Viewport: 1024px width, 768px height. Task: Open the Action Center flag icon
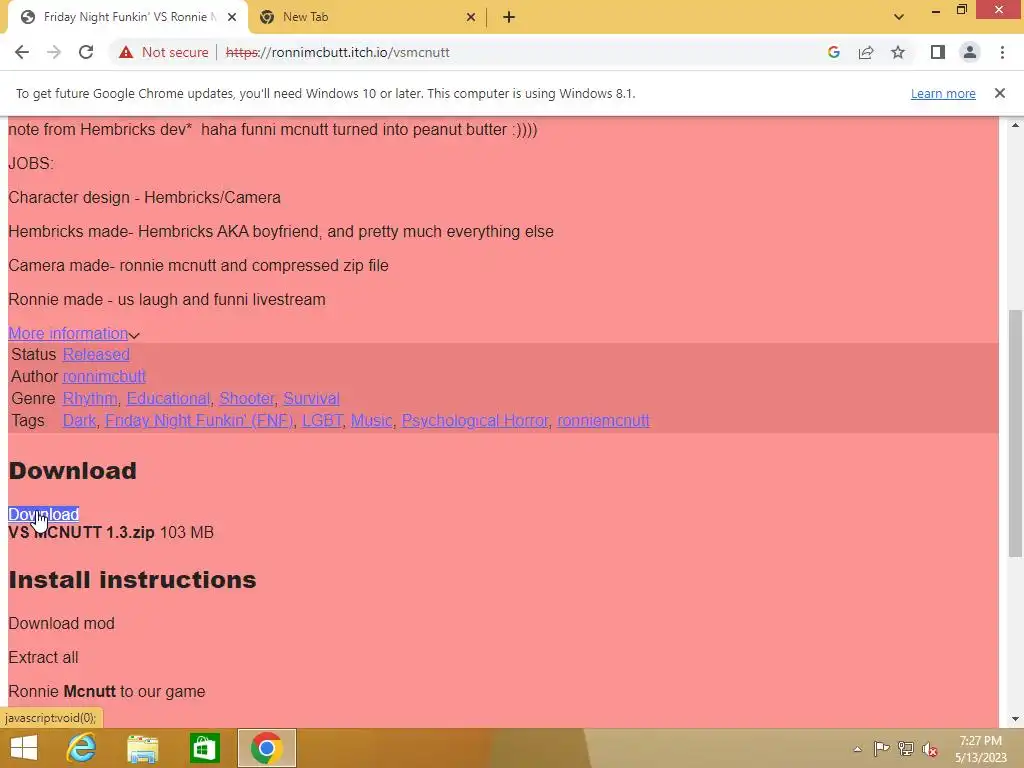(x=881, y=748)
